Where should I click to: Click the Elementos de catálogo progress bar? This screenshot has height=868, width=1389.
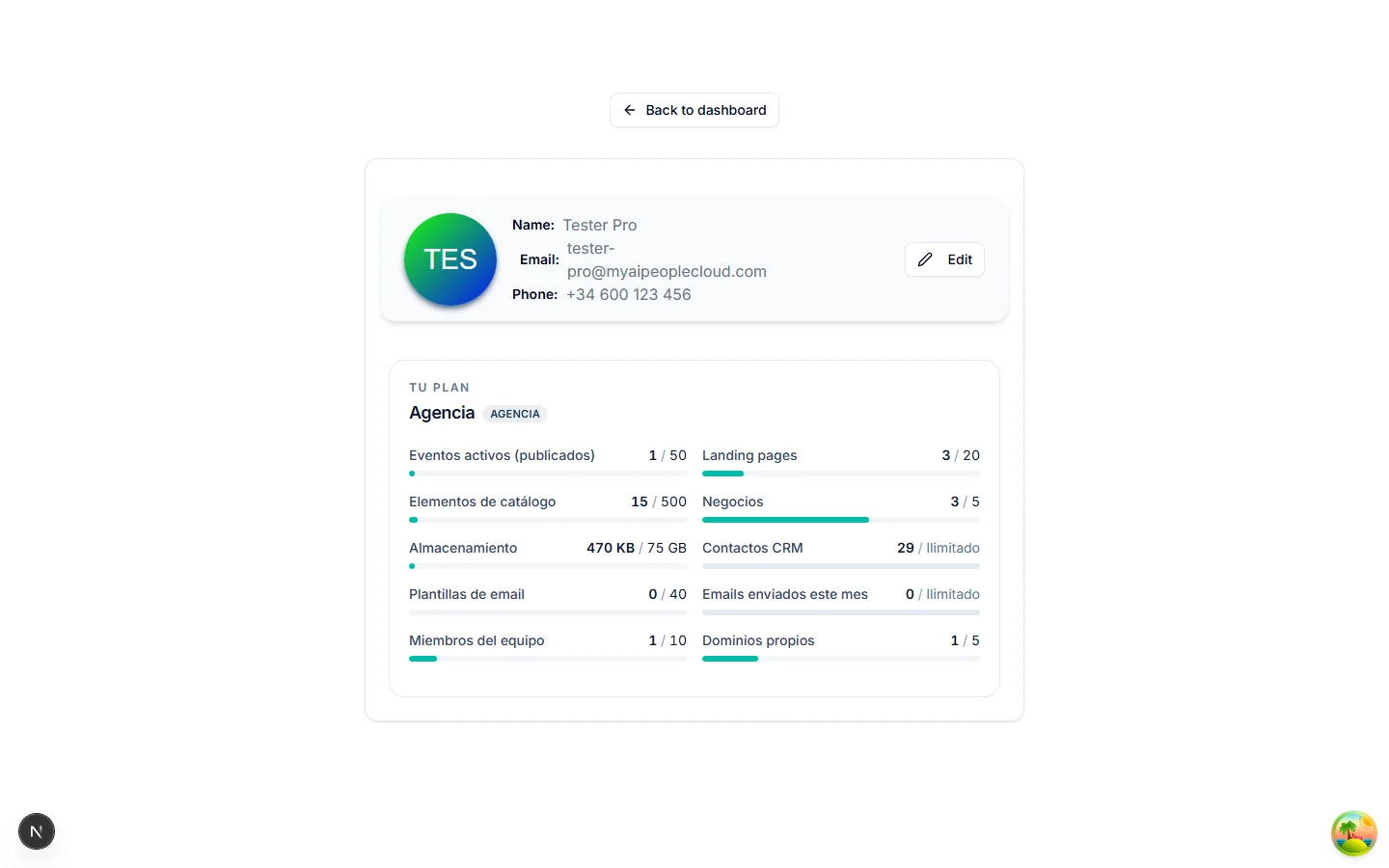(548, 520)
